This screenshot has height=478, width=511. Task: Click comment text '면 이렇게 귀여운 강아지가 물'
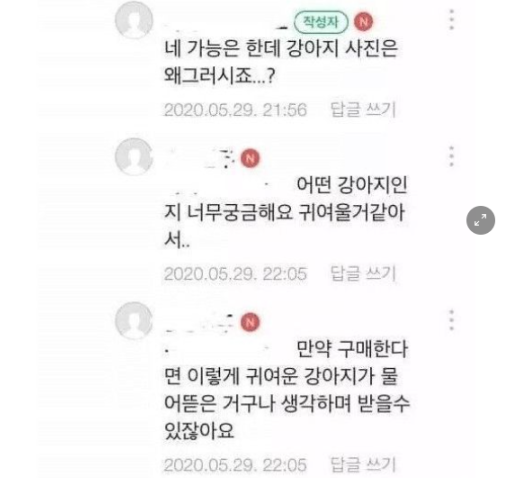pos(281,377)
